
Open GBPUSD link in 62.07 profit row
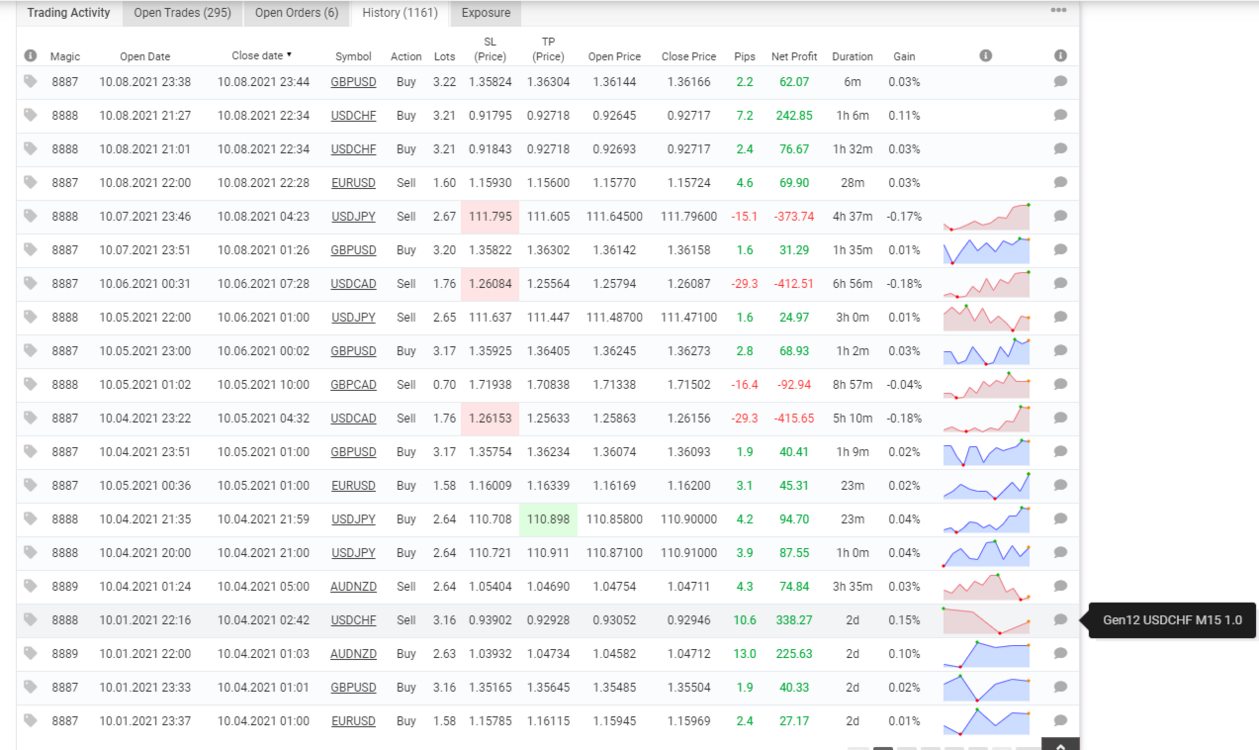[353, 82]
